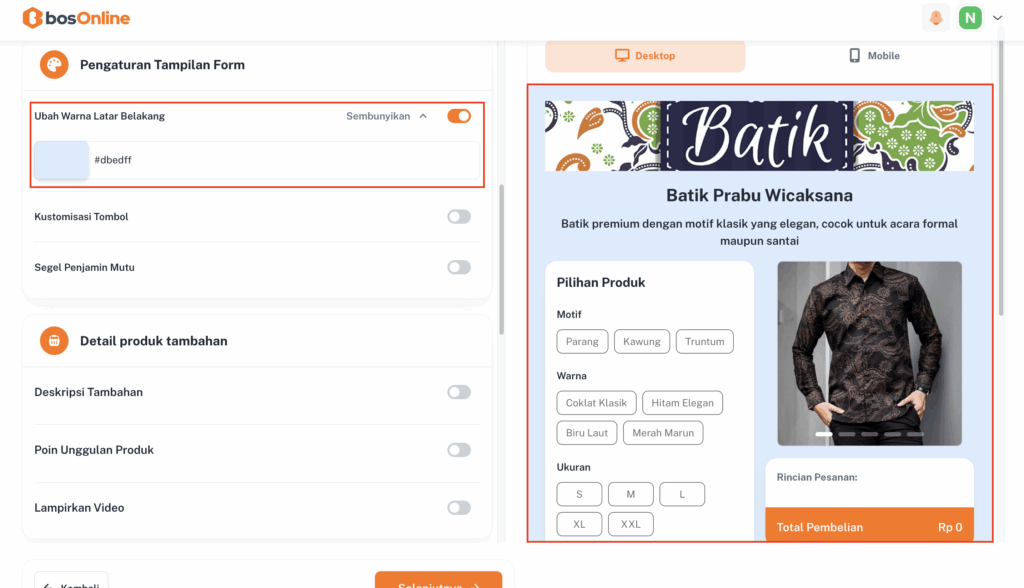
Task: Click the hex color code input field
Action: 280,160
